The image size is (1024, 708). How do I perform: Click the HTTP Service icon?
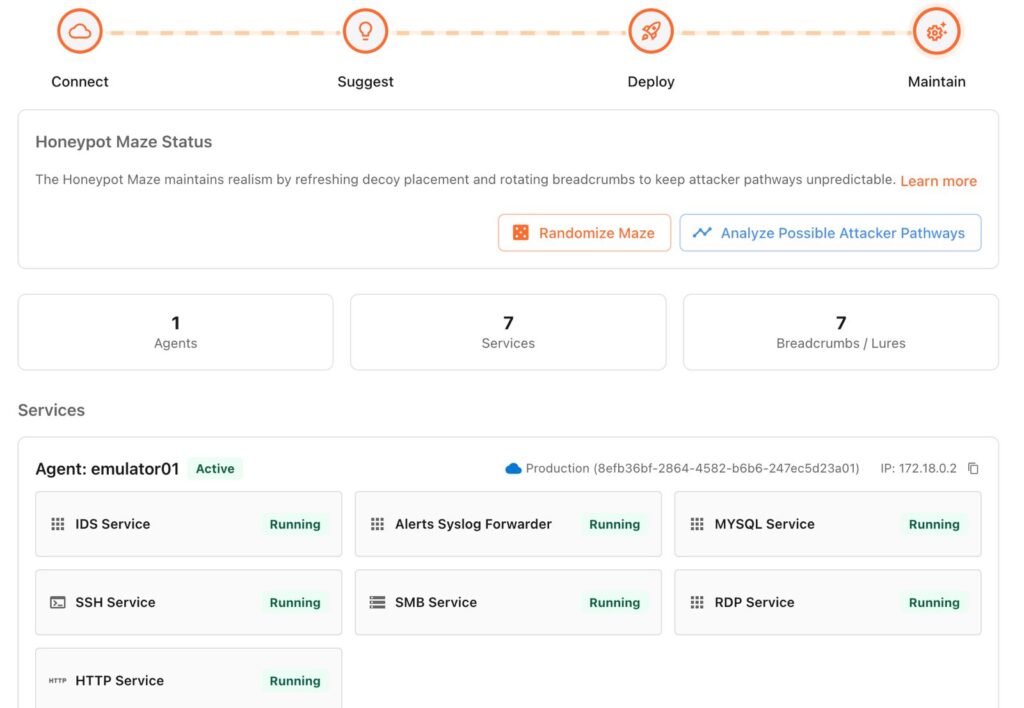click(x=58, y=681)
